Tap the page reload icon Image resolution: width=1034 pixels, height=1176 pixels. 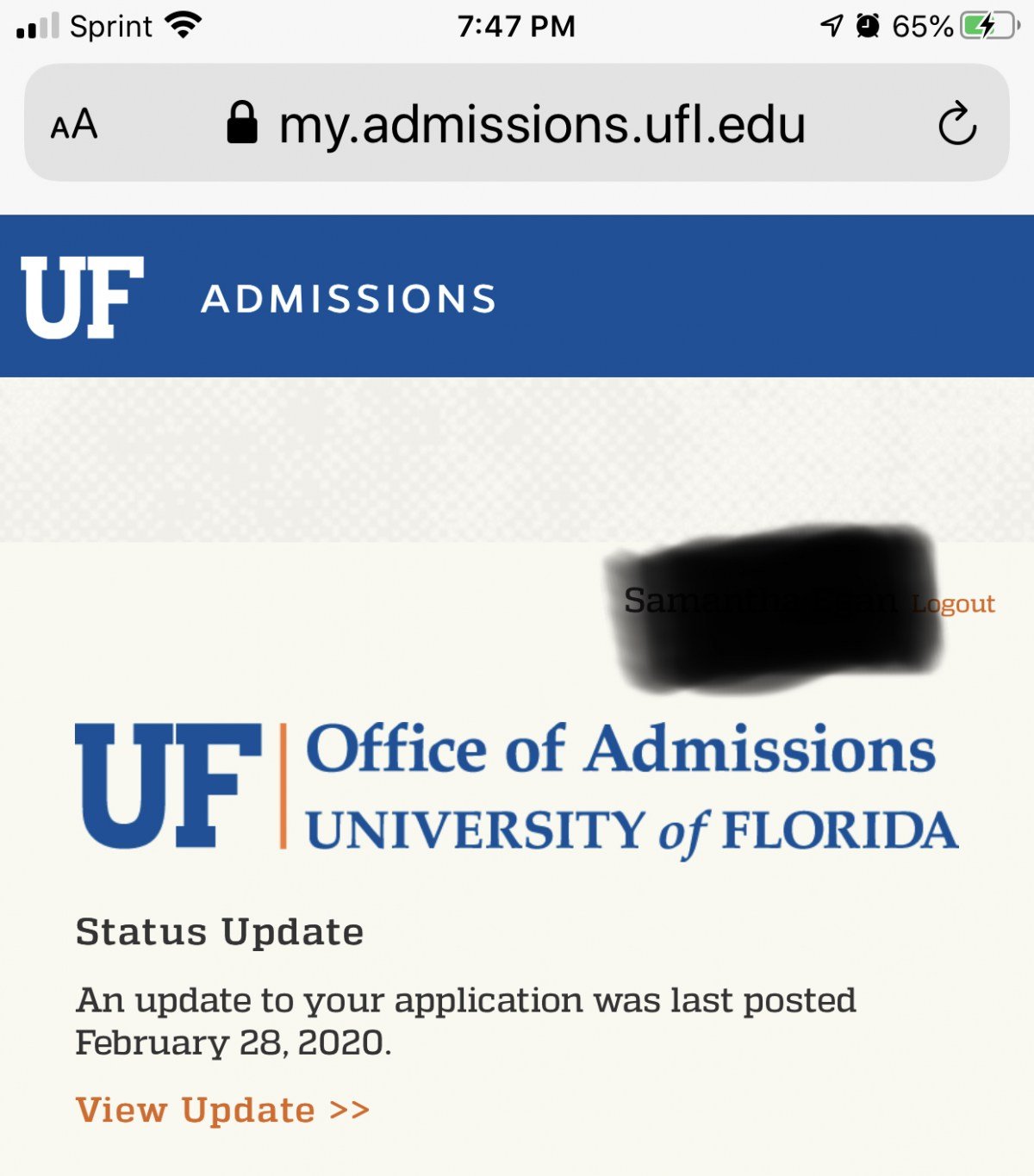coord(957,123)
